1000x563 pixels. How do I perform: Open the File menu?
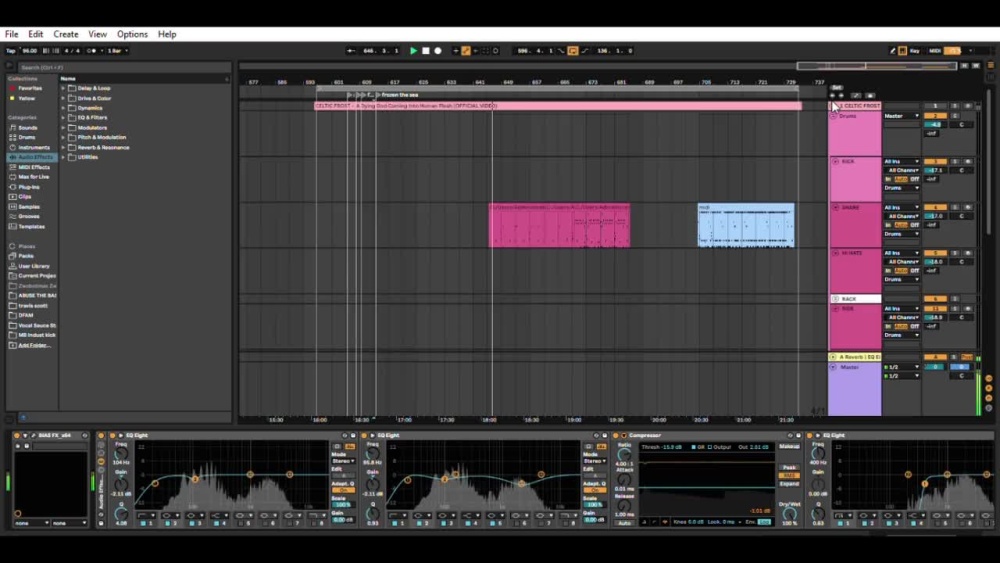(11, 34)
